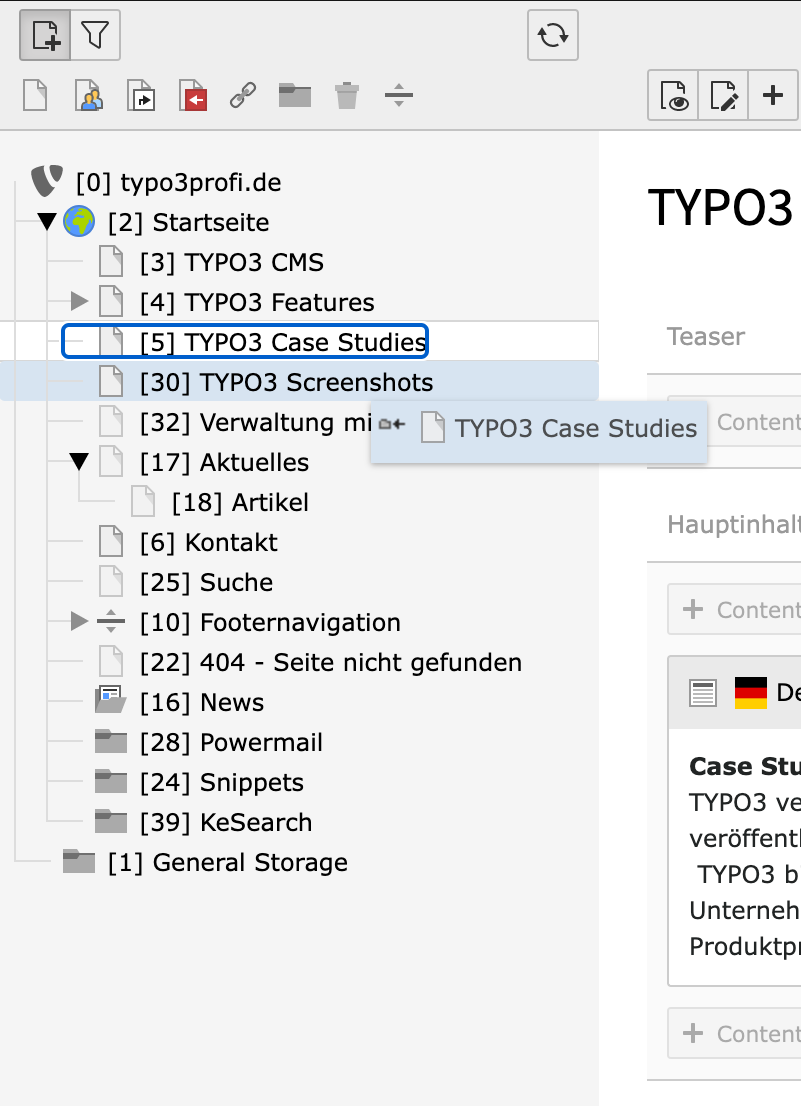The image size is (801, 1106).
Task: Click the Content button under Teaser
Action: pyautogui.click(x=755, y=422)
